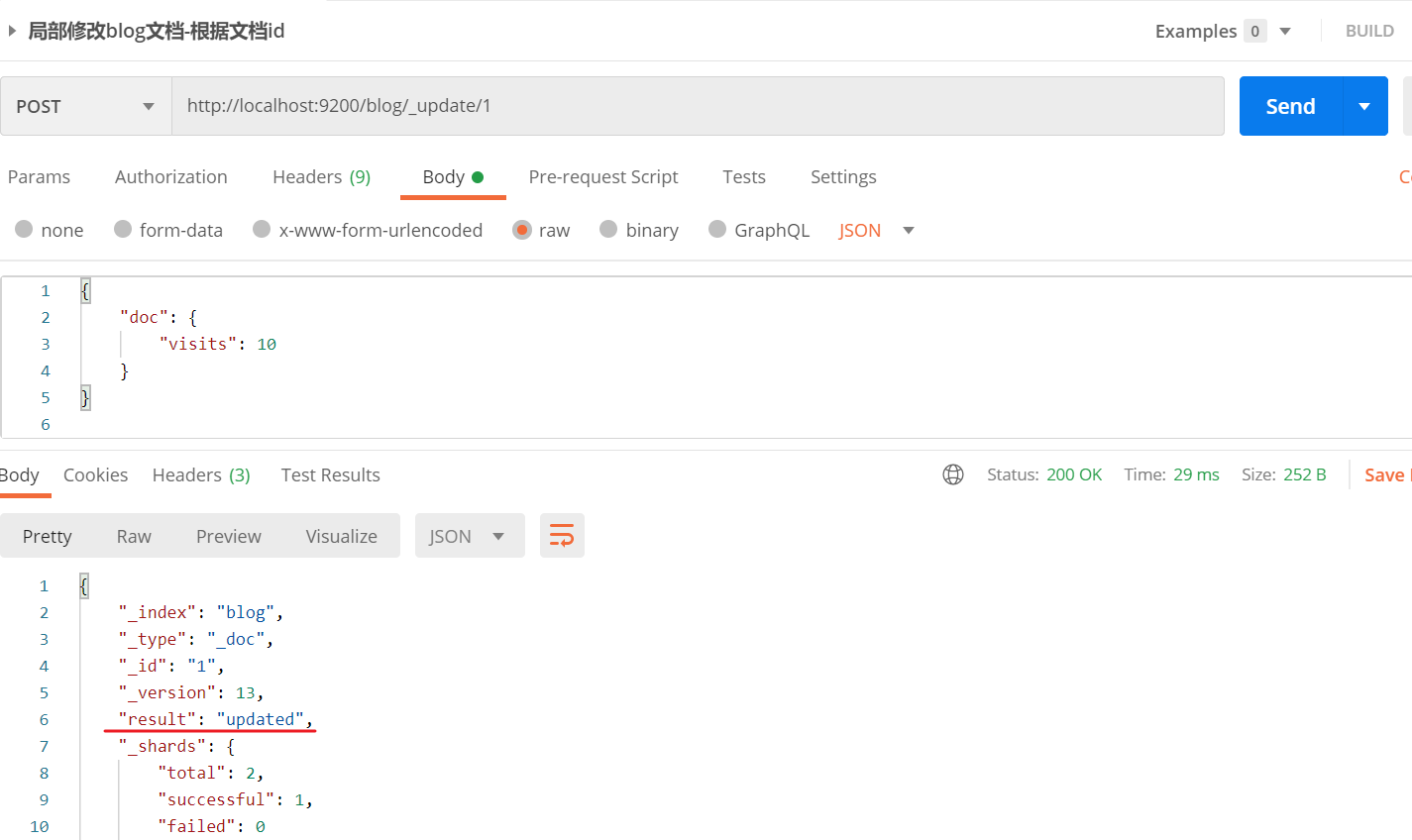Image resolution: width=1412 pixels, height=840 pixels.
Task: Click the Save response link
Action: tap(1386, 474)
